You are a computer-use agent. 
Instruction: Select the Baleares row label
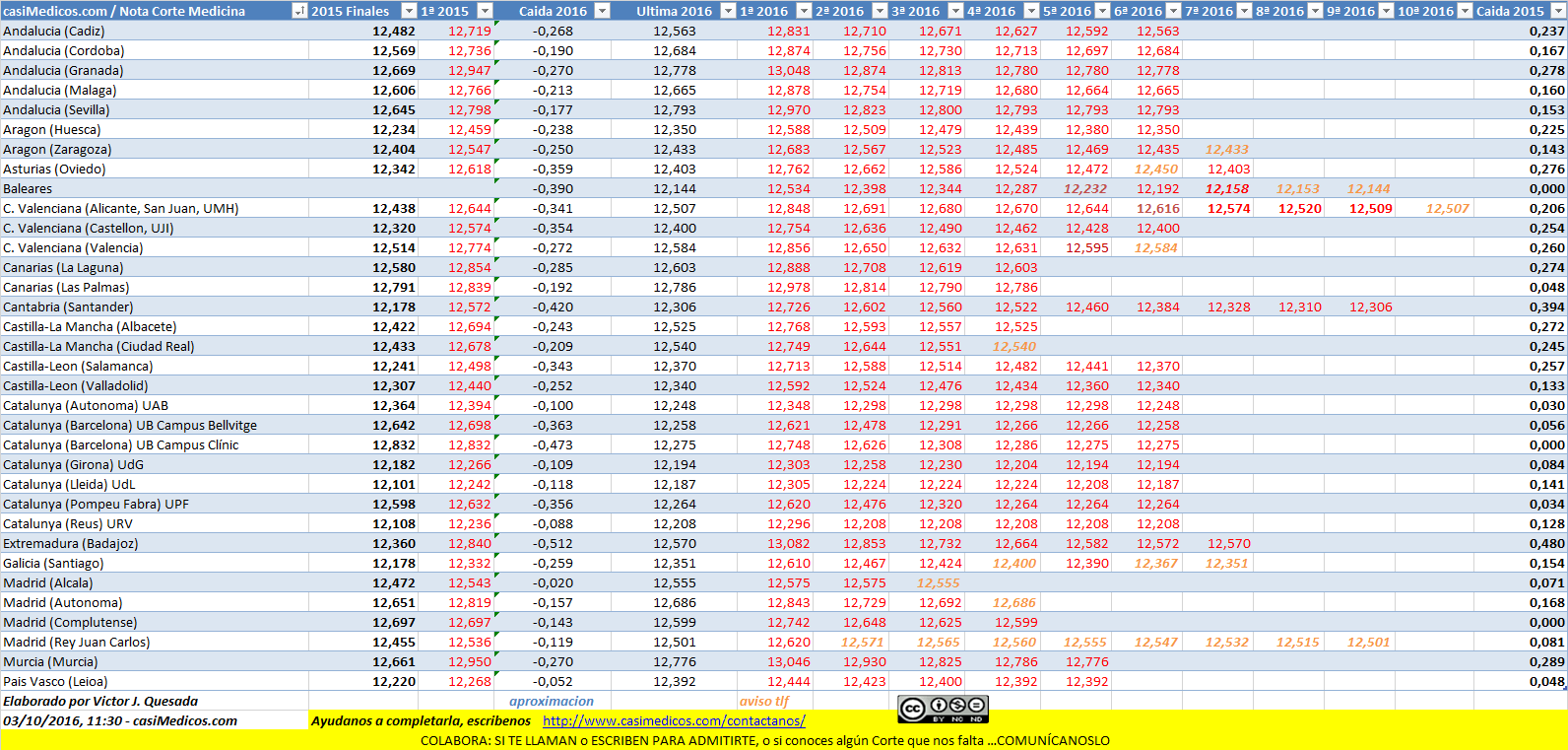pos(28,188)
